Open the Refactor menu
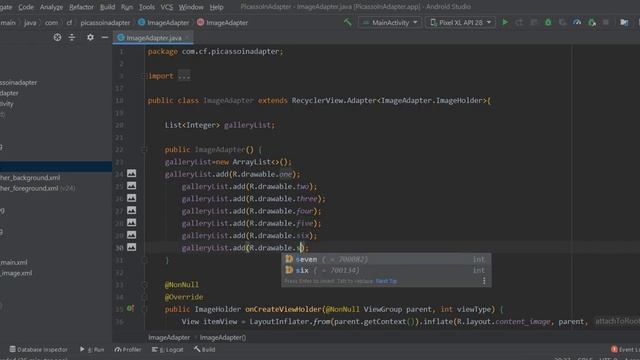 coord(81,7)
